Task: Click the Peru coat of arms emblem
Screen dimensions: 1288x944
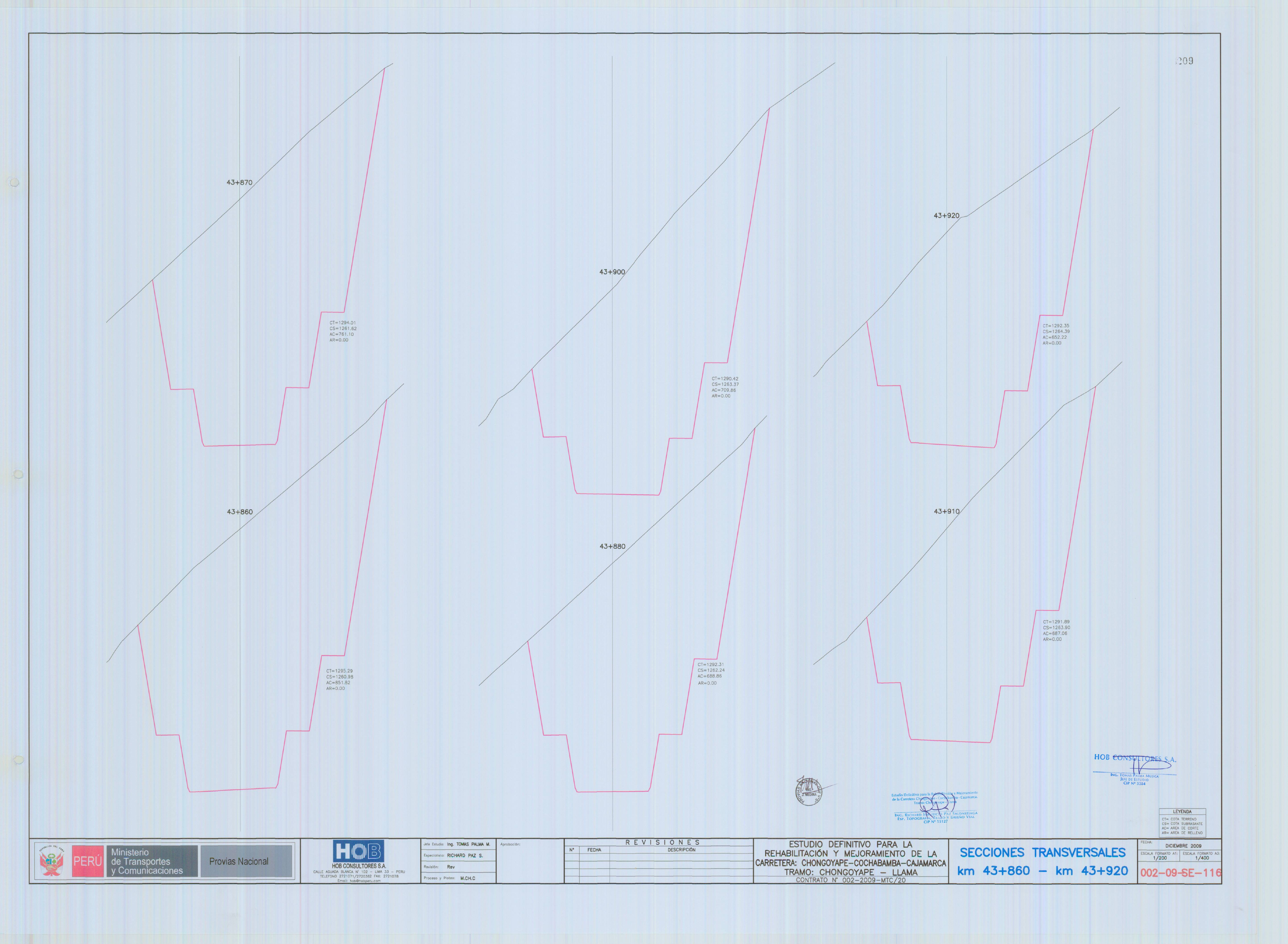Action: pos(52,862)
